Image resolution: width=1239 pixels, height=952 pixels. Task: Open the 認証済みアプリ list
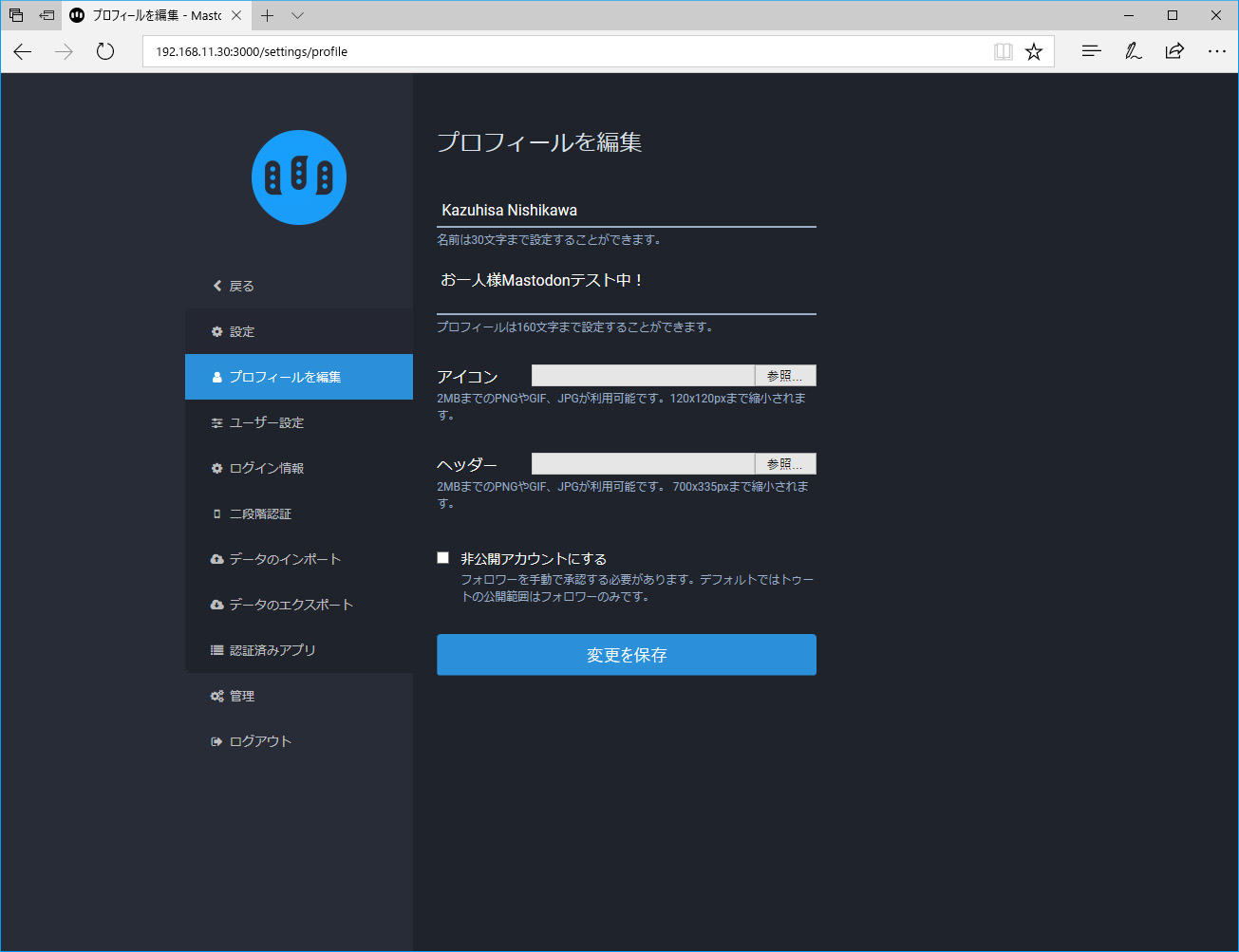click(x=273, y=650)
